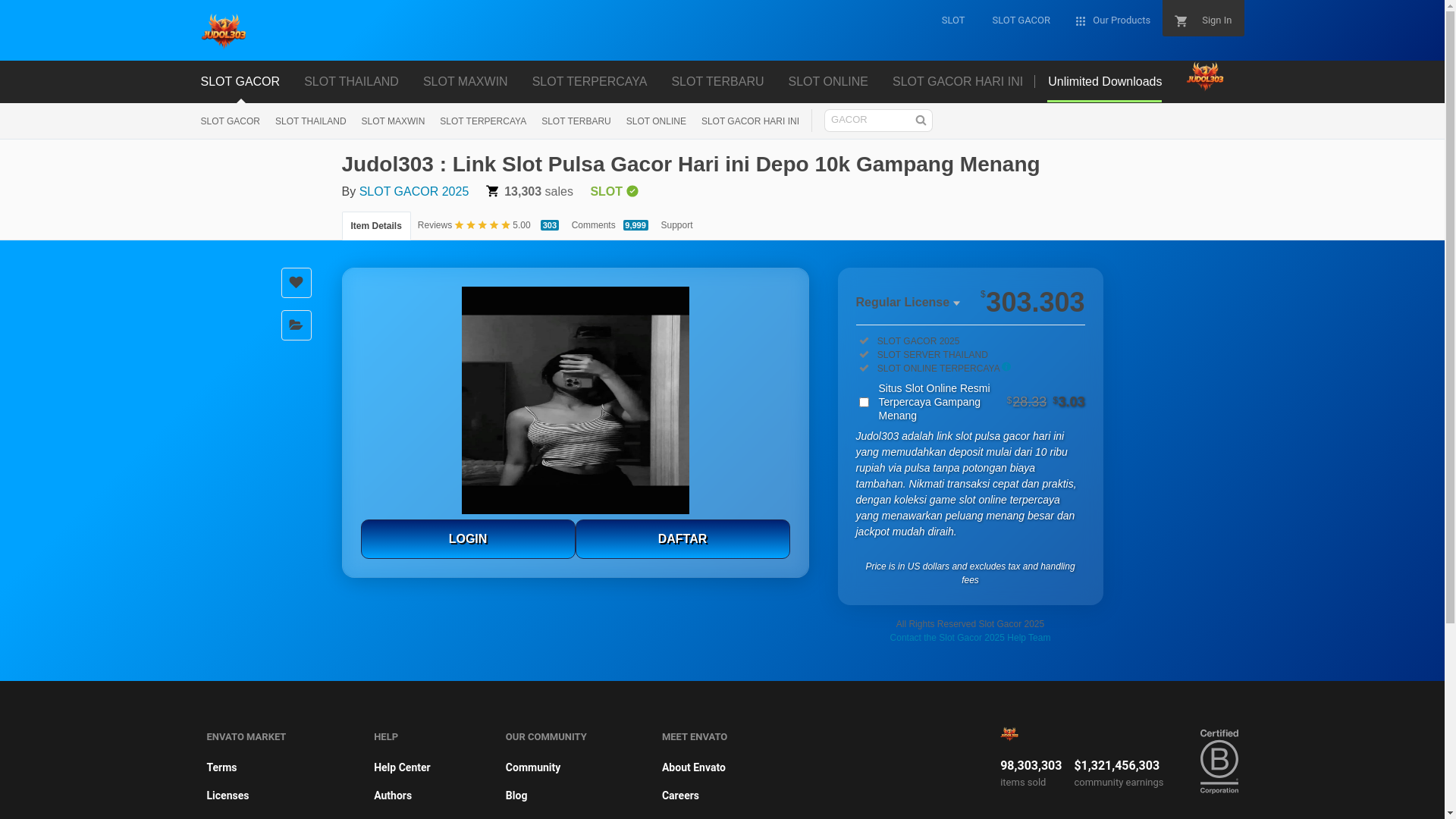Screen dimensions: 1456x819
Task: Click the Certified B Corporation badge
Action: tap(1219, 761)
